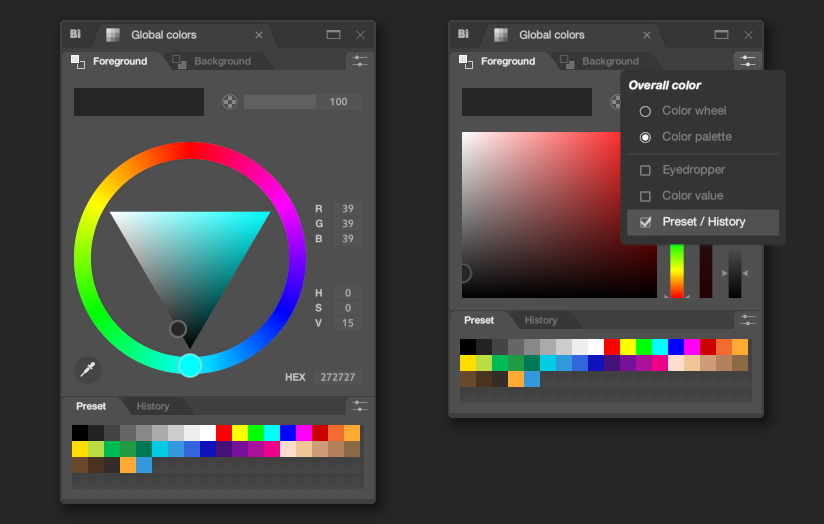Image resolution: width=824 pixels, height=524 pixels.
Task: Click the picker circle in the red palette square
Action: click(x=464, y=273)
